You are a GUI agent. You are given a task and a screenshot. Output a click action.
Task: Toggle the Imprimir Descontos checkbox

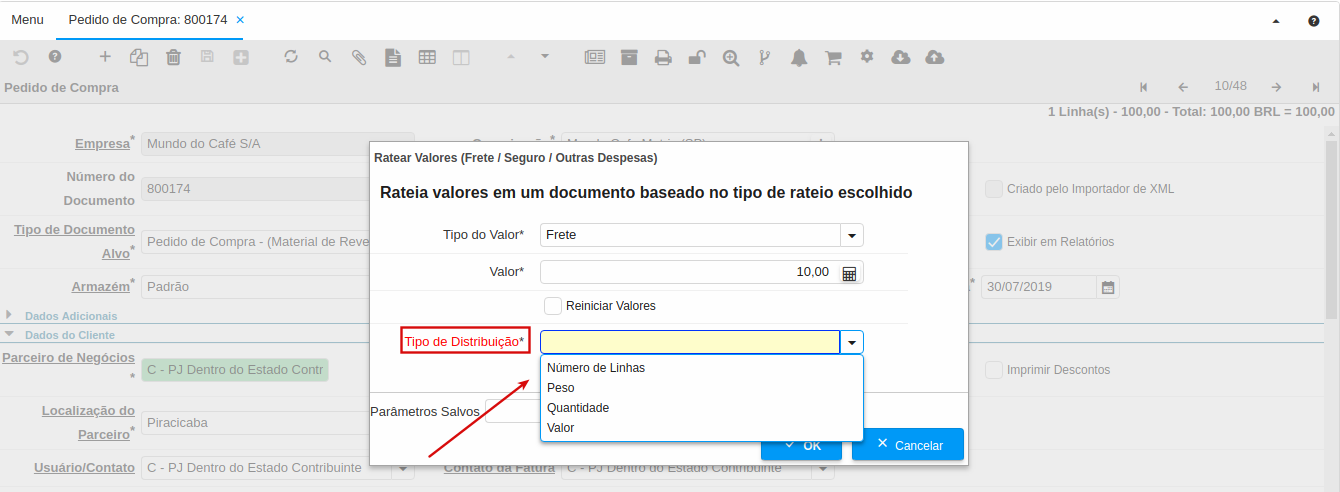coord(993,370)
